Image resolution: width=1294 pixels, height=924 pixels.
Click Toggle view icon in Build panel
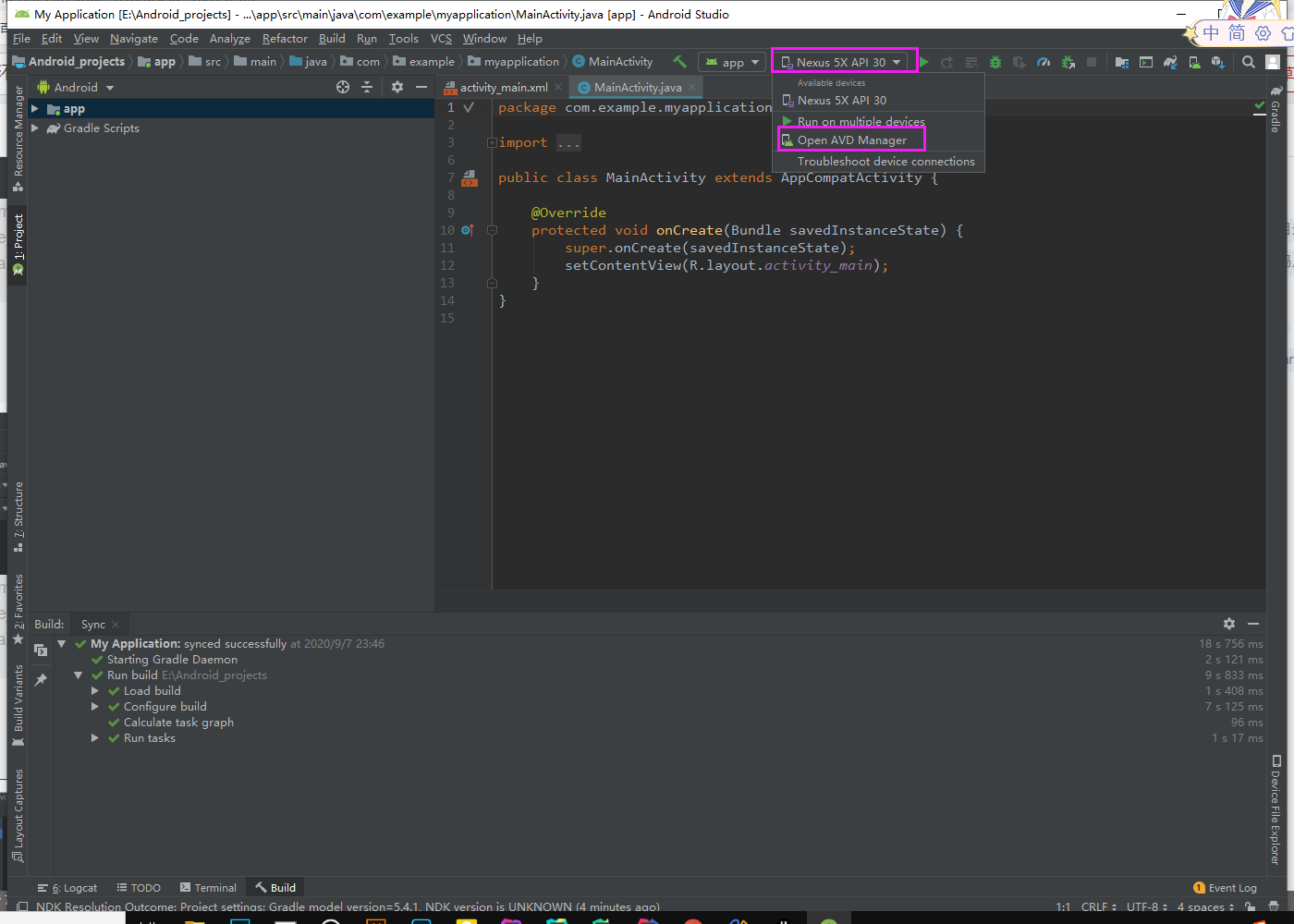tap(41, 650)
